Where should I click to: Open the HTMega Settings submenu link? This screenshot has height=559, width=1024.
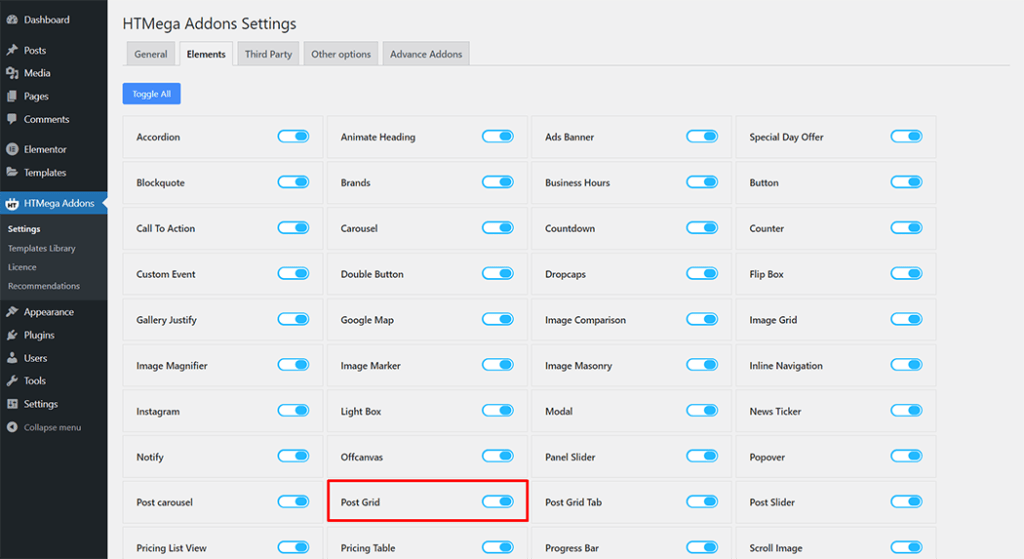click(x=24, y=229)
